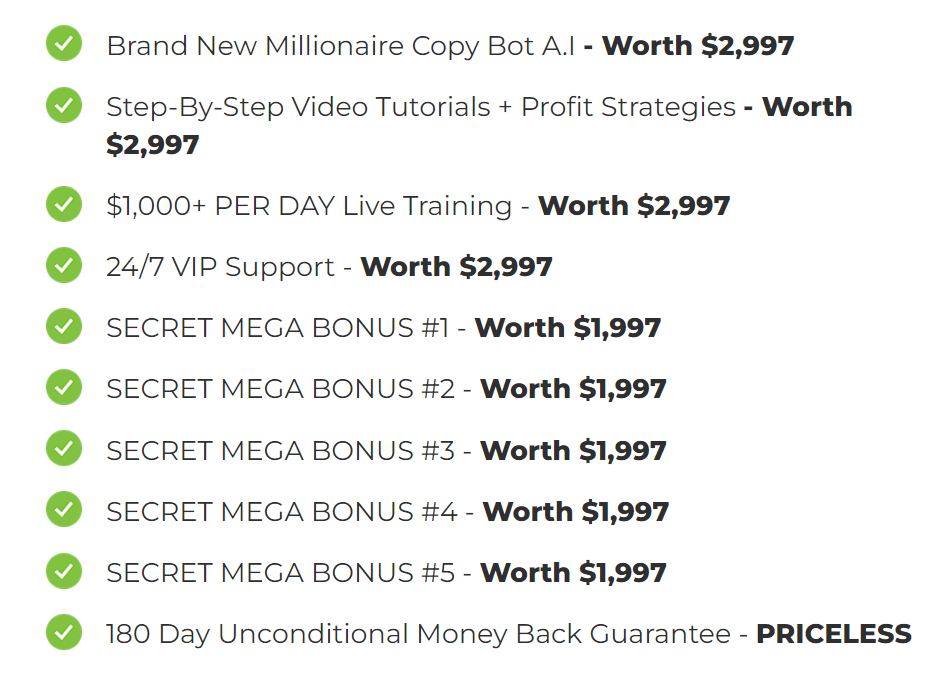Click the green checkmark beside Millionaire Copy Bot A.I
The image size is (943, 680).
point(64,43)
